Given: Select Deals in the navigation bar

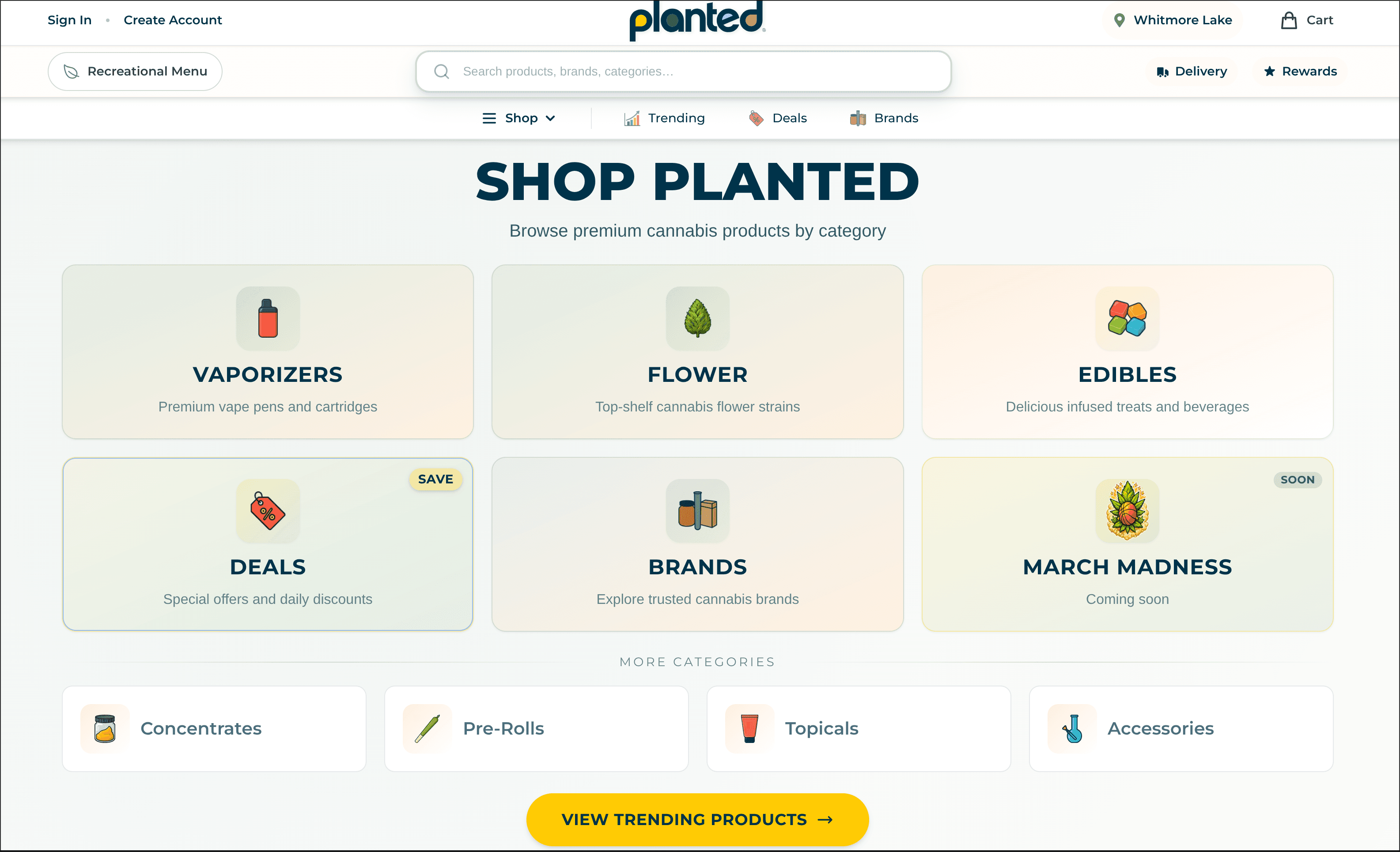Looking at the screenshot, I should [777, 117].
